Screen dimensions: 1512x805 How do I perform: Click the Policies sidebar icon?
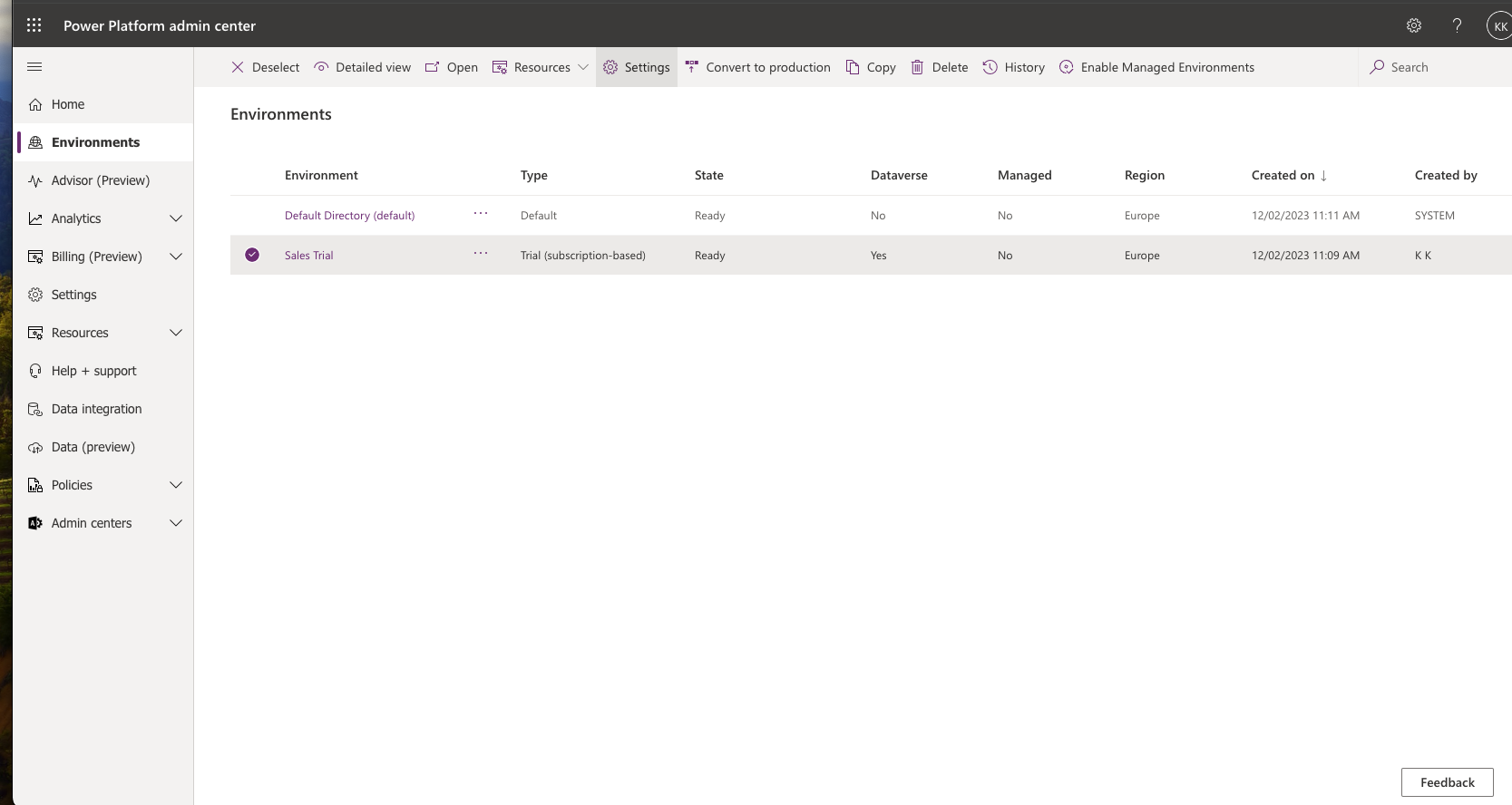click(x=35, y=485)
